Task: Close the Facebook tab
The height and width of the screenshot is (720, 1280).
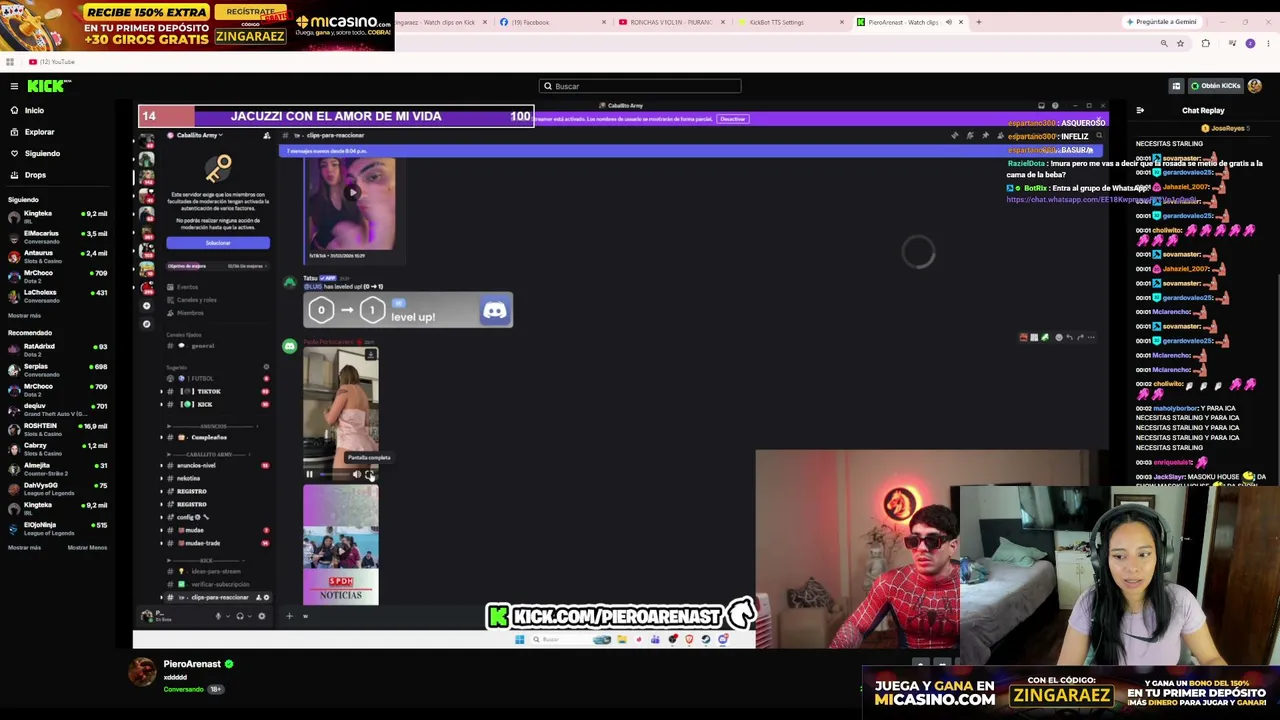Action: click(x=604, y=22)
